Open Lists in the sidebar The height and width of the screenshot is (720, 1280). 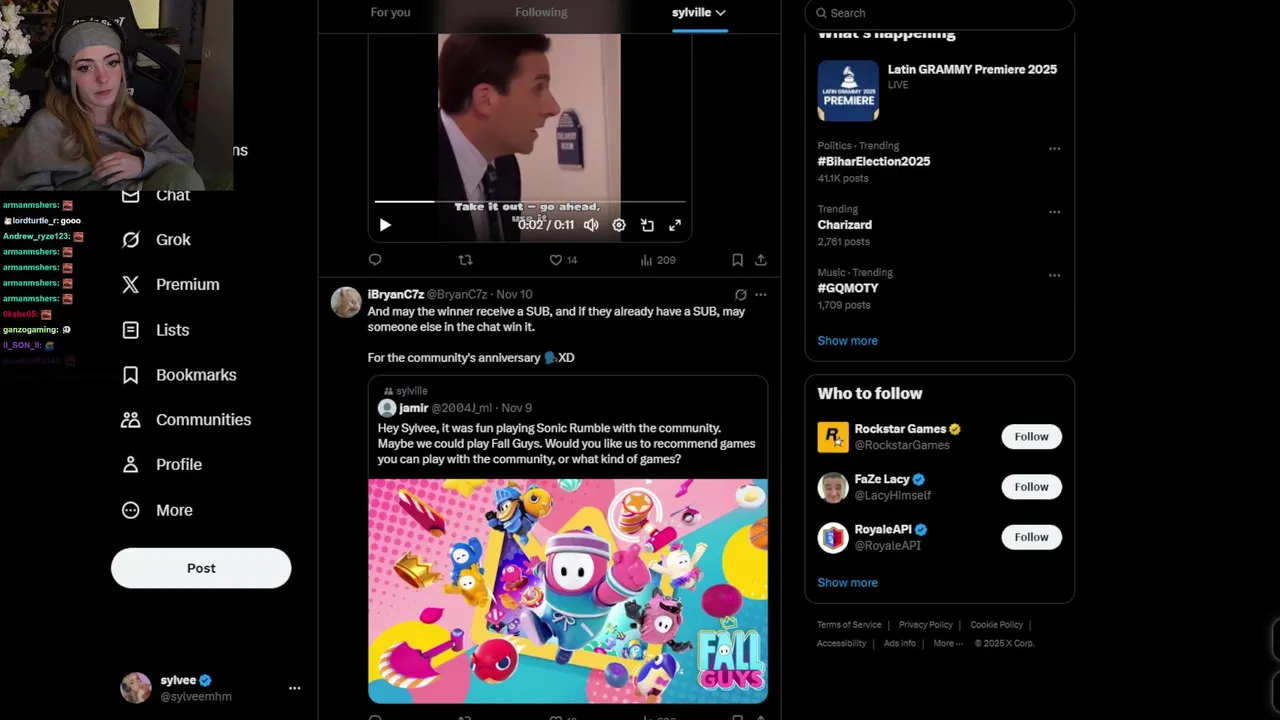[x=155, y=330]
